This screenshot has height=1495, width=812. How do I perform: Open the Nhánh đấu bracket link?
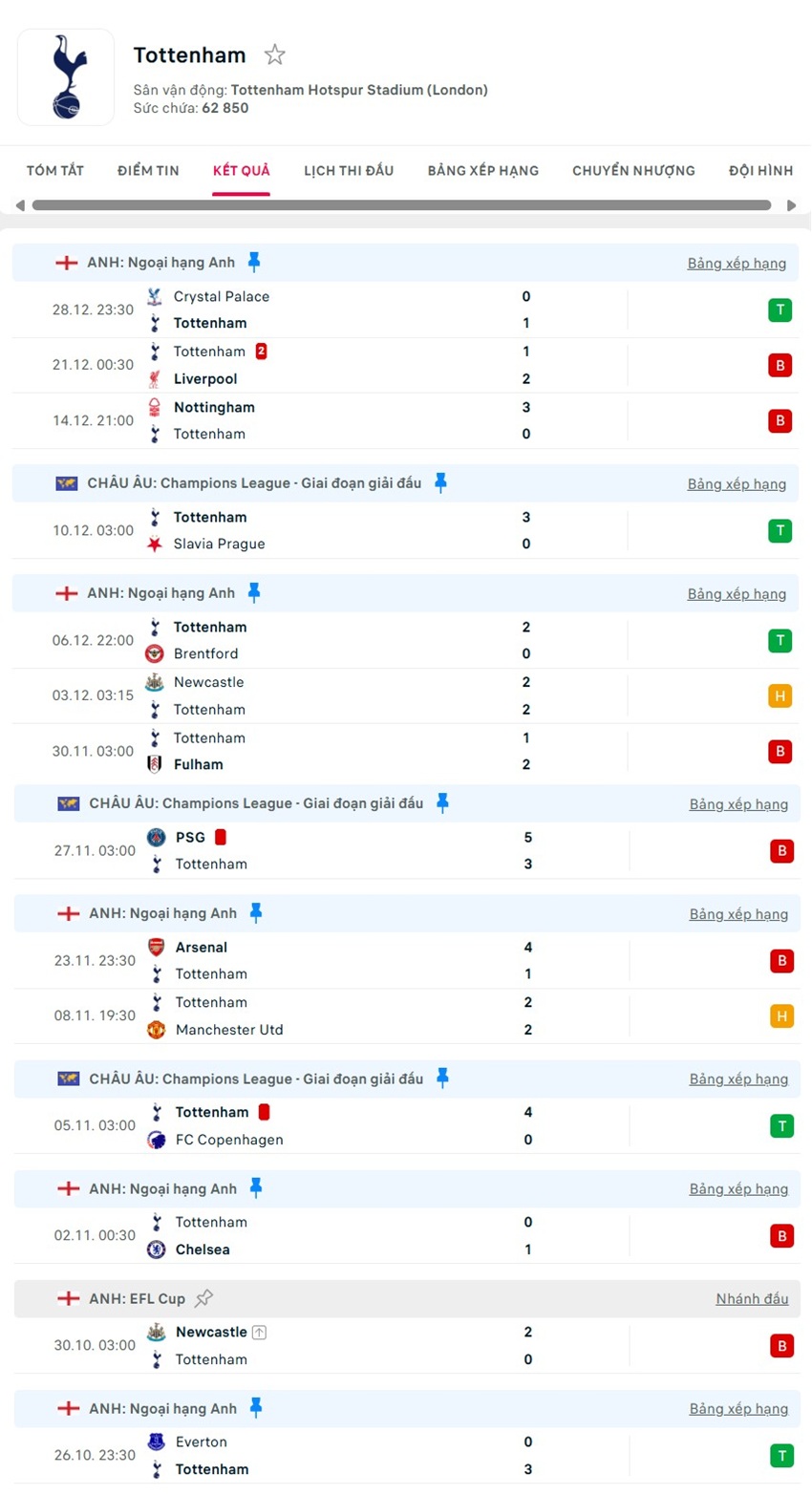tap(751, 1298)
